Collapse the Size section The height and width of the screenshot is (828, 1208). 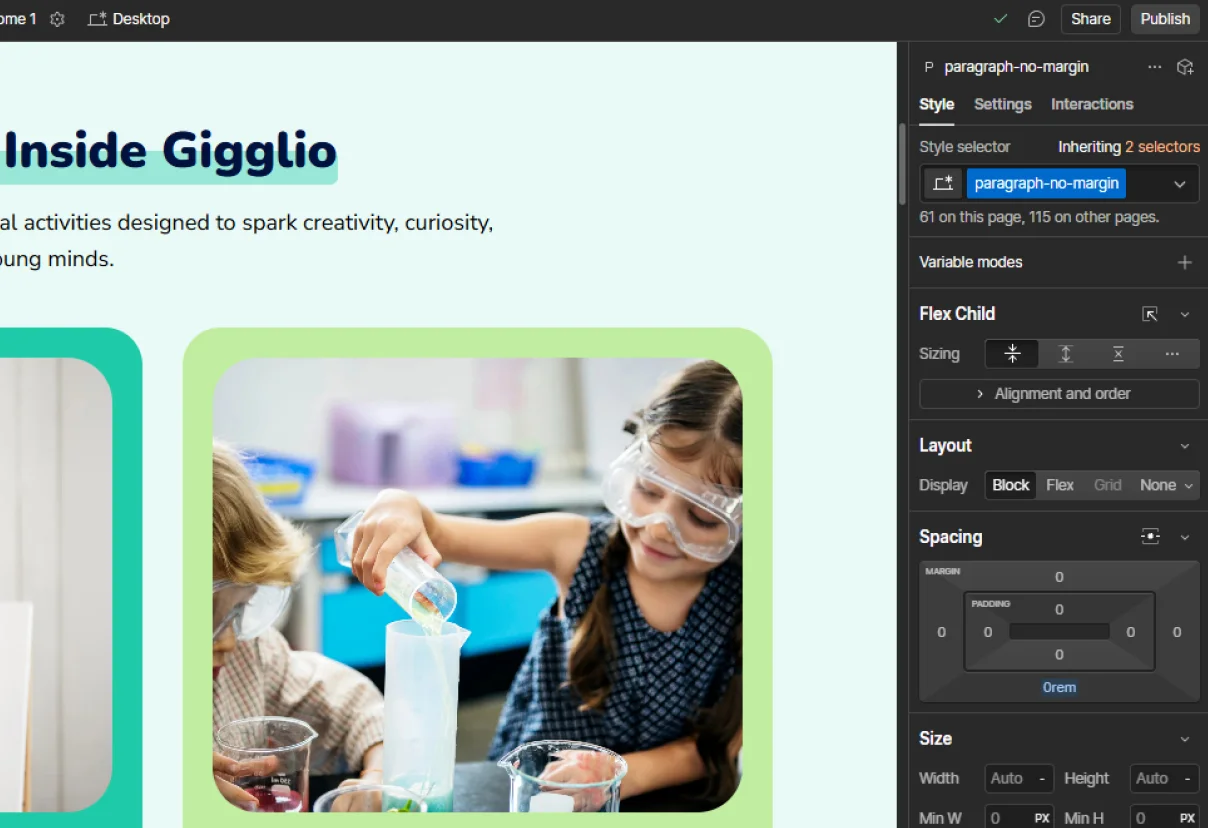tap(1185, 739)
